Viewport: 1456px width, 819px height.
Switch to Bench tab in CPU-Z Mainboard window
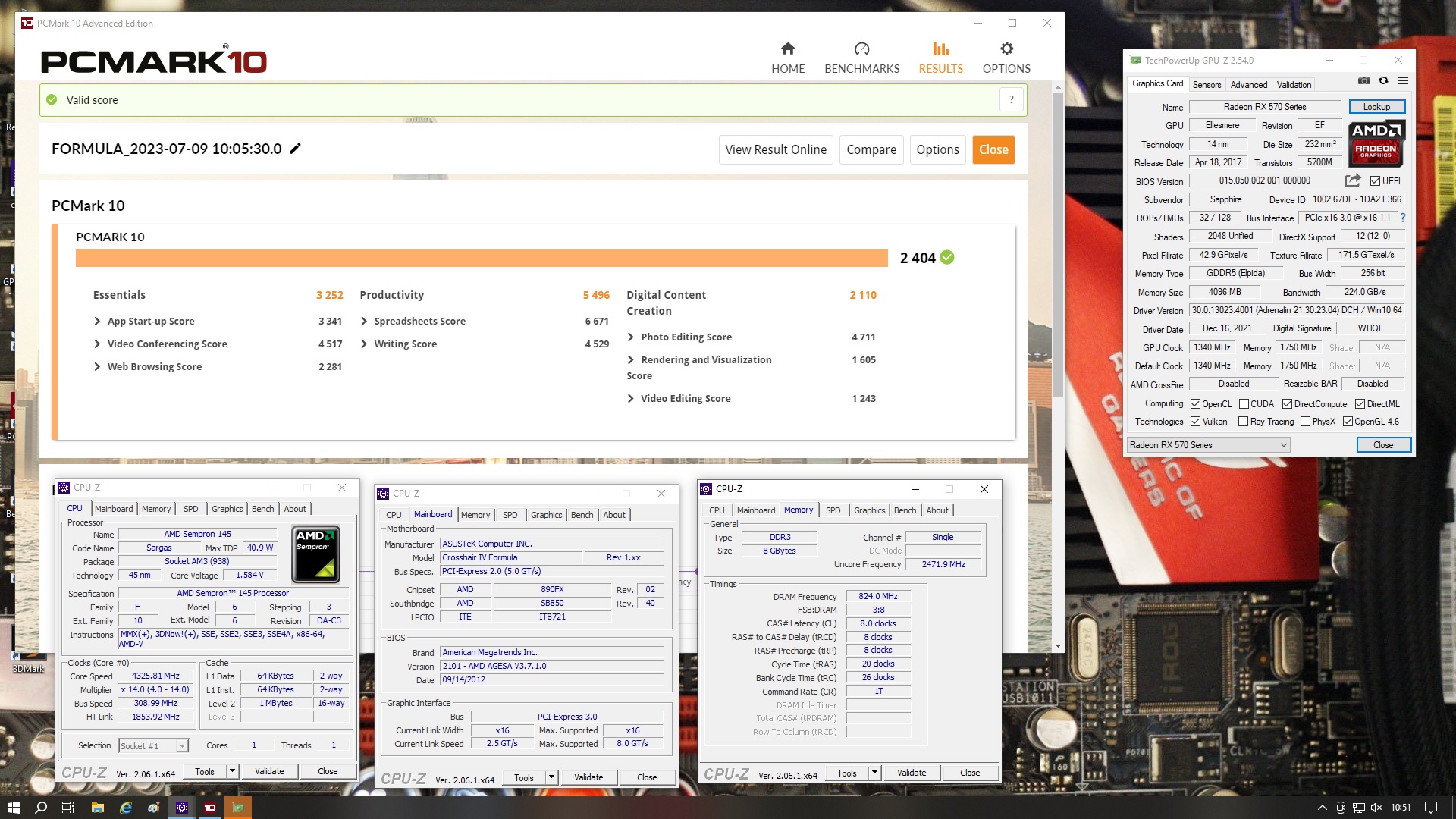582,515
